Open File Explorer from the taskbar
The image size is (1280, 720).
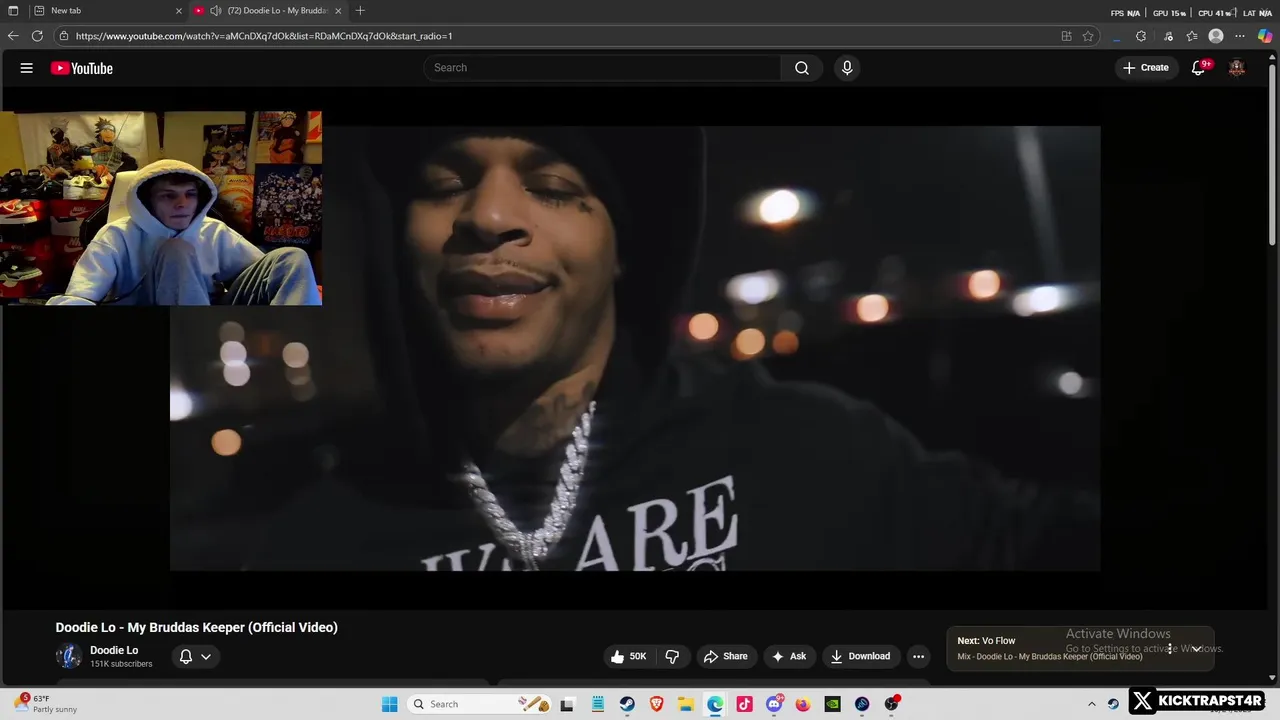coord(686,704)
